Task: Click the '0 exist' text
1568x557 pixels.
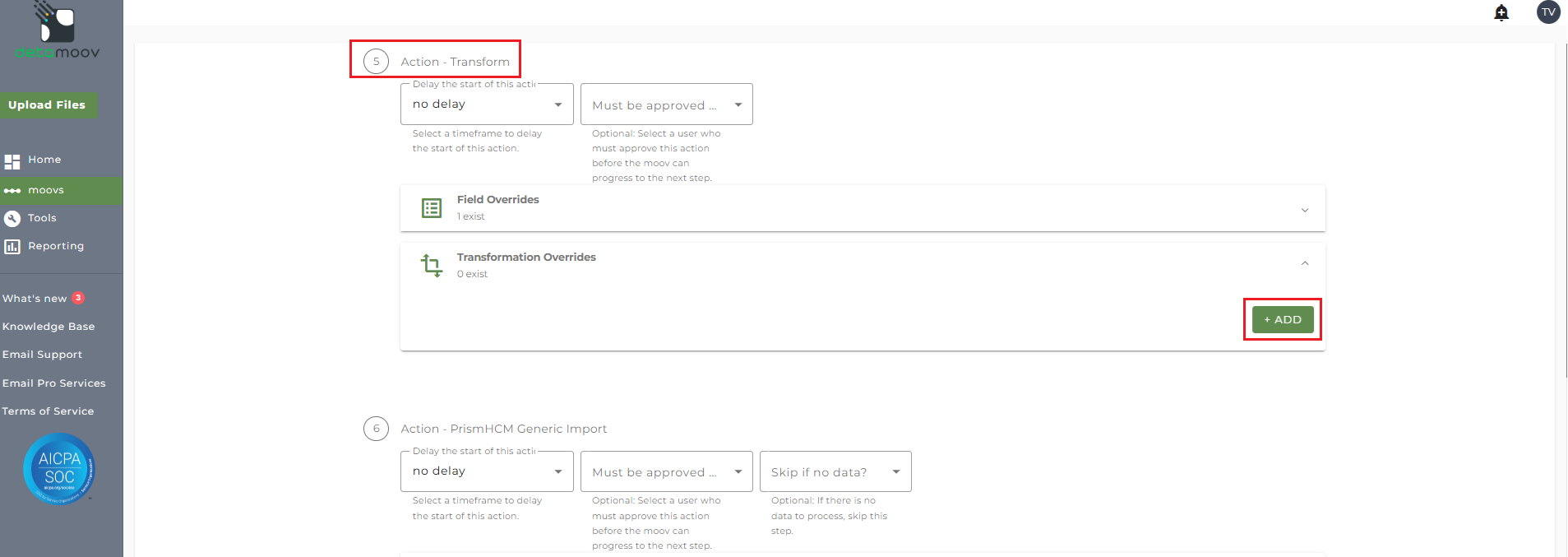Action: [x=472, y=274]
